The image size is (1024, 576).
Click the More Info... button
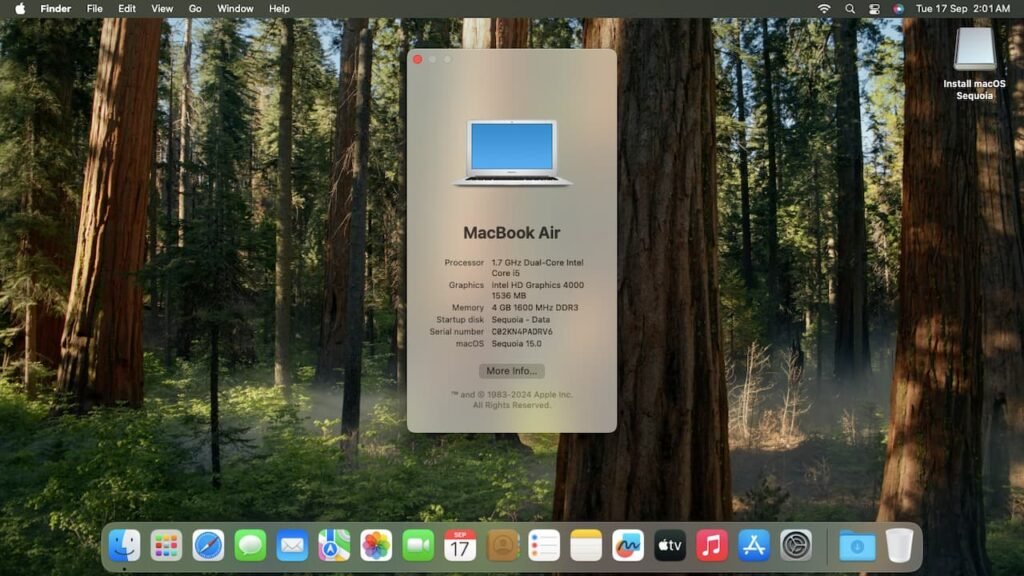(512, 371)
